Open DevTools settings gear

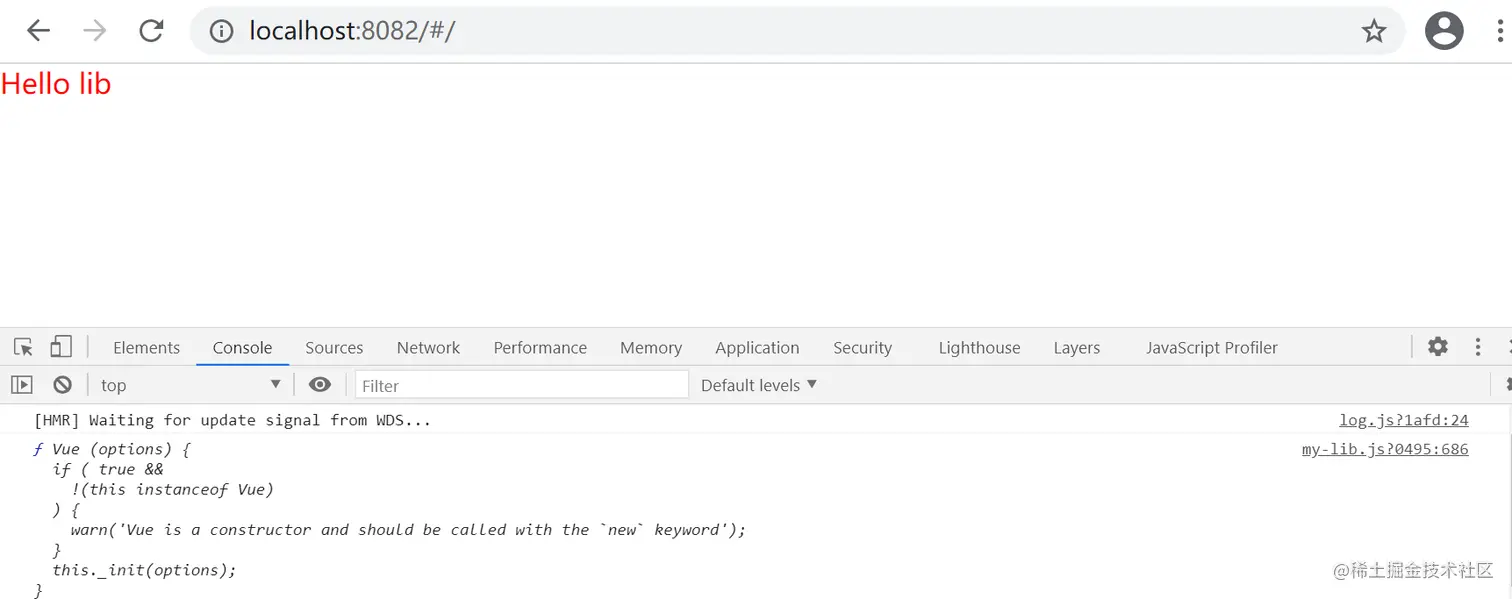1437,347
